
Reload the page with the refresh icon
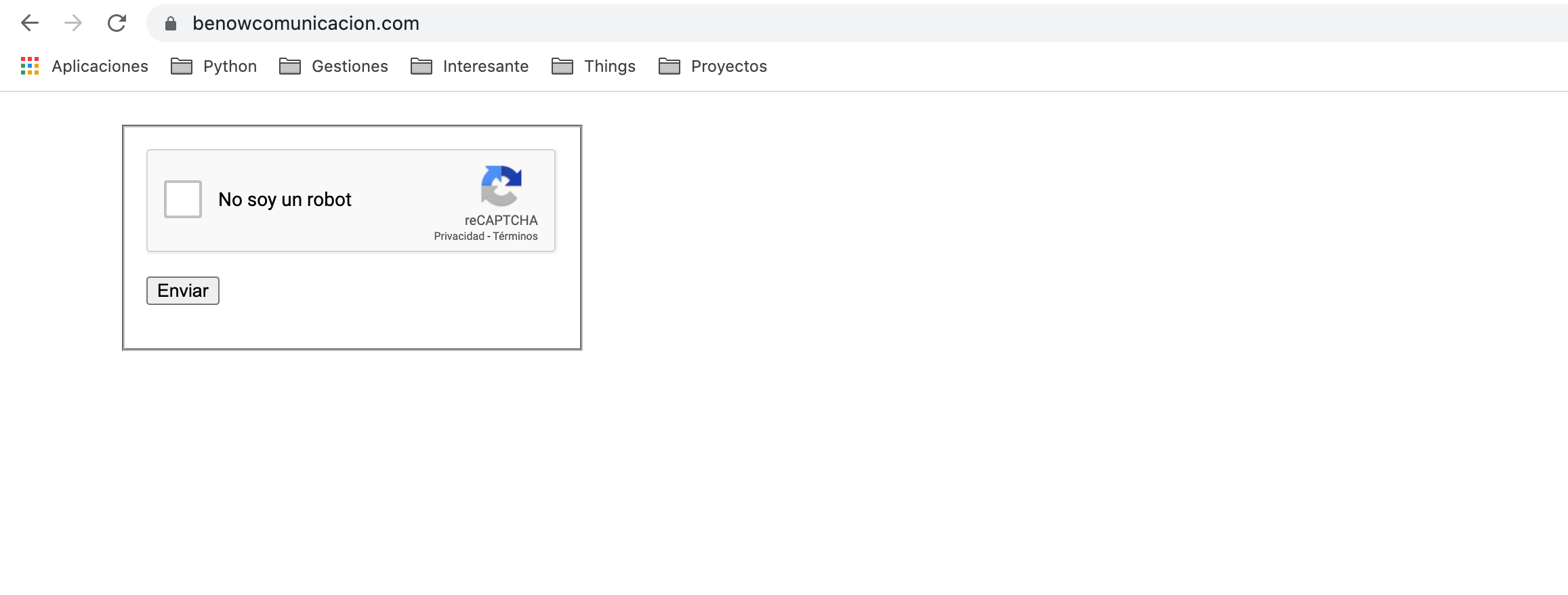coord(117,23)
